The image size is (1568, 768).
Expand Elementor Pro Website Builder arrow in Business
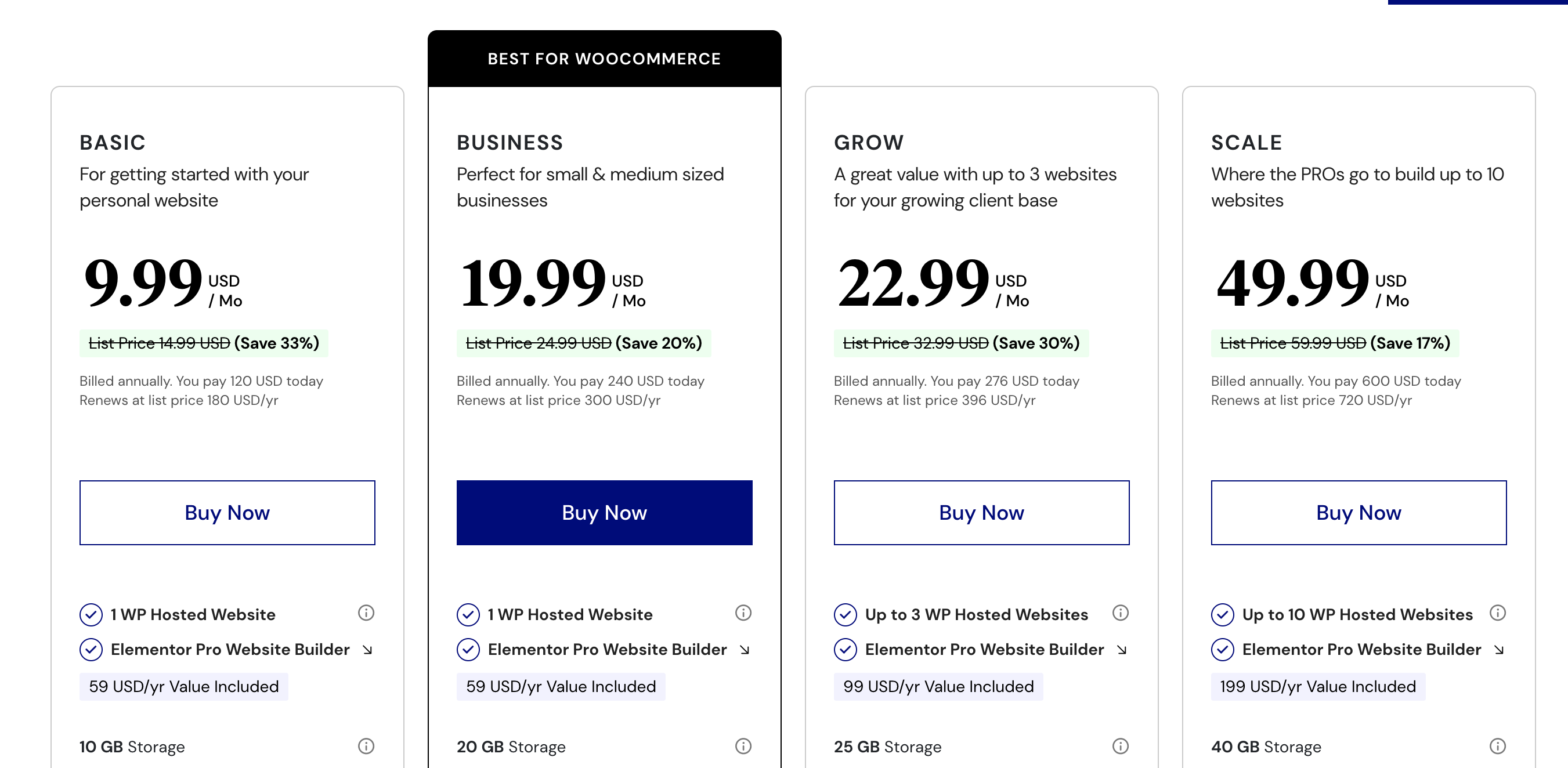pos(745,650)
